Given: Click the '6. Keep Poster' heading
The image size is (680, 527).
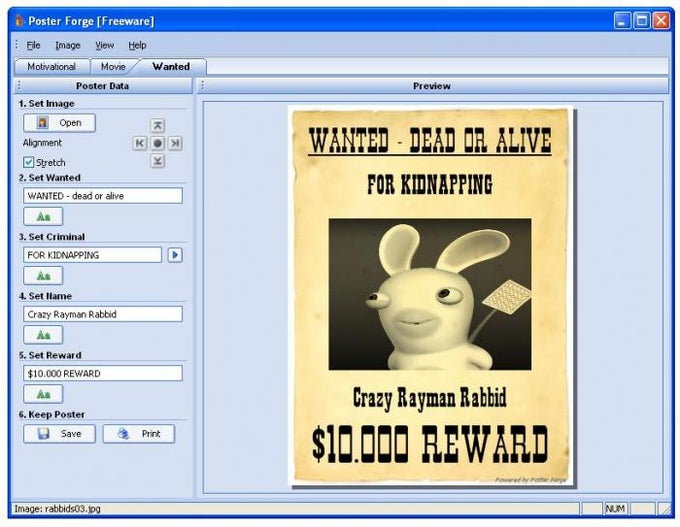Looking at the screenshot, I should [52, 415].
